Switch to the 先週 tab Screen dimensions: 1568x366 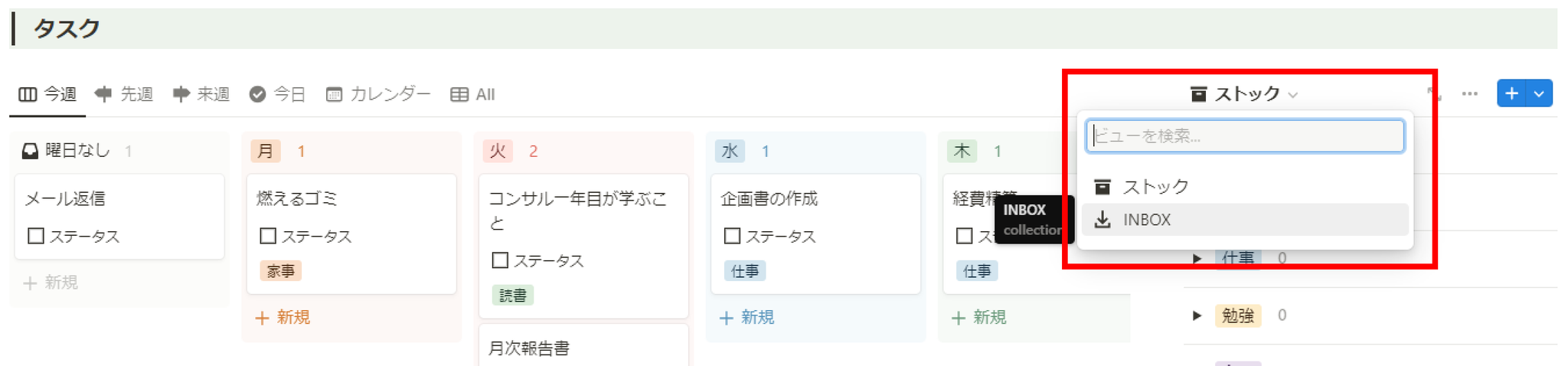point(124,94)
